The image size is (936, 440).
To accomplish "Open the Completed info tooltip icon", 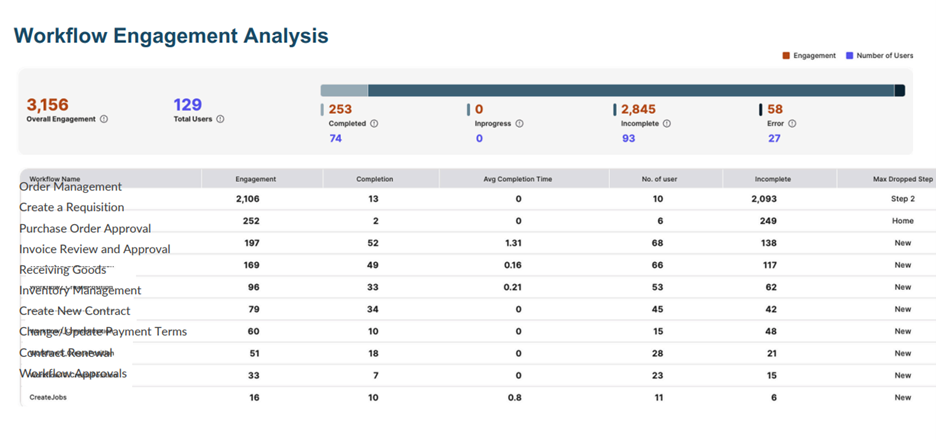I will tap(374, 124).
